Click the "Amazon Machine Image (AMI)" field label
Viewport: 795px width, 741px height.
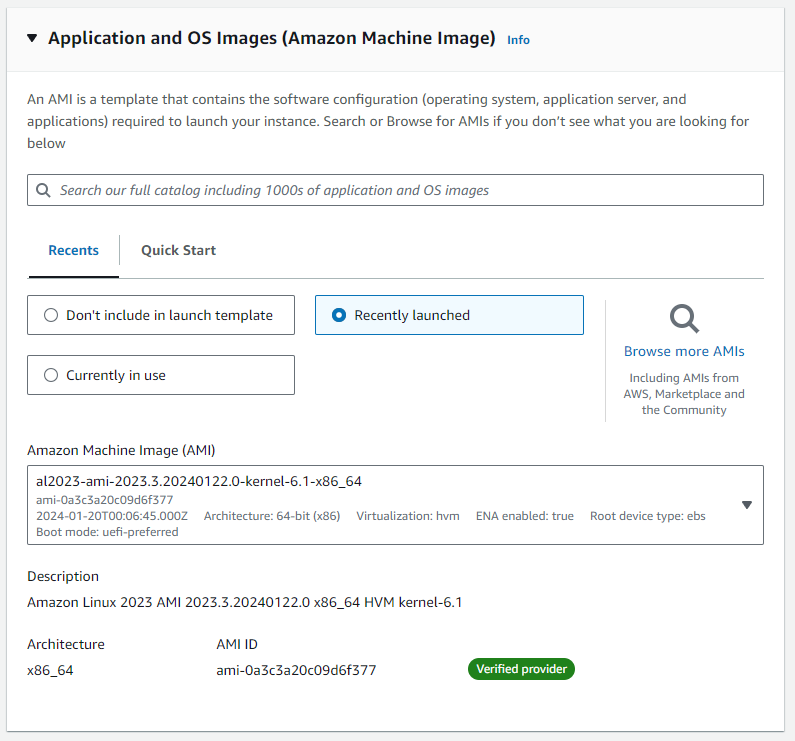(x=121, y=450)
